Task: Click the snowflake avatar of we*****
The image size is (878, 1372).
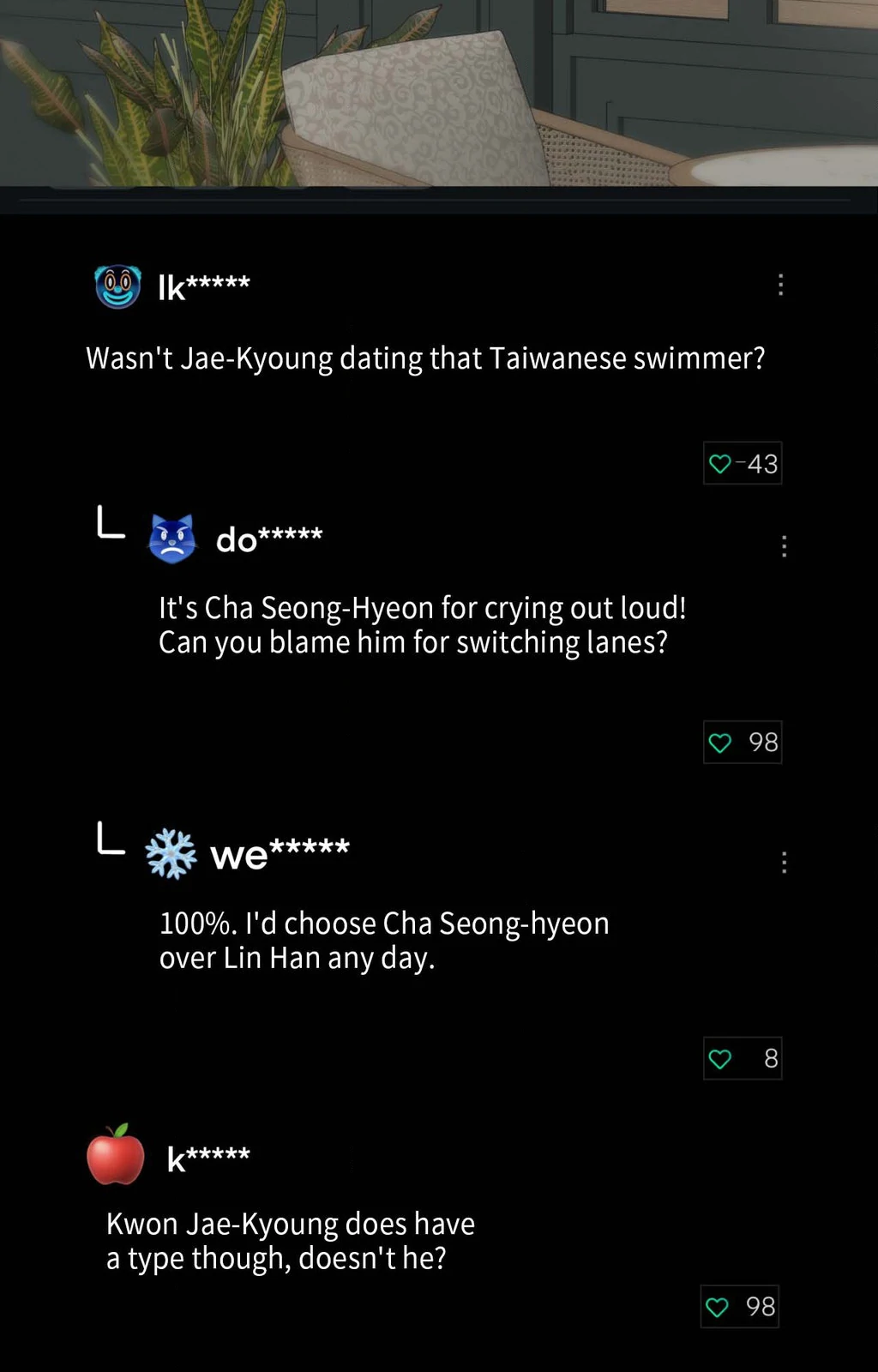Action: click(x=171, y=854)
